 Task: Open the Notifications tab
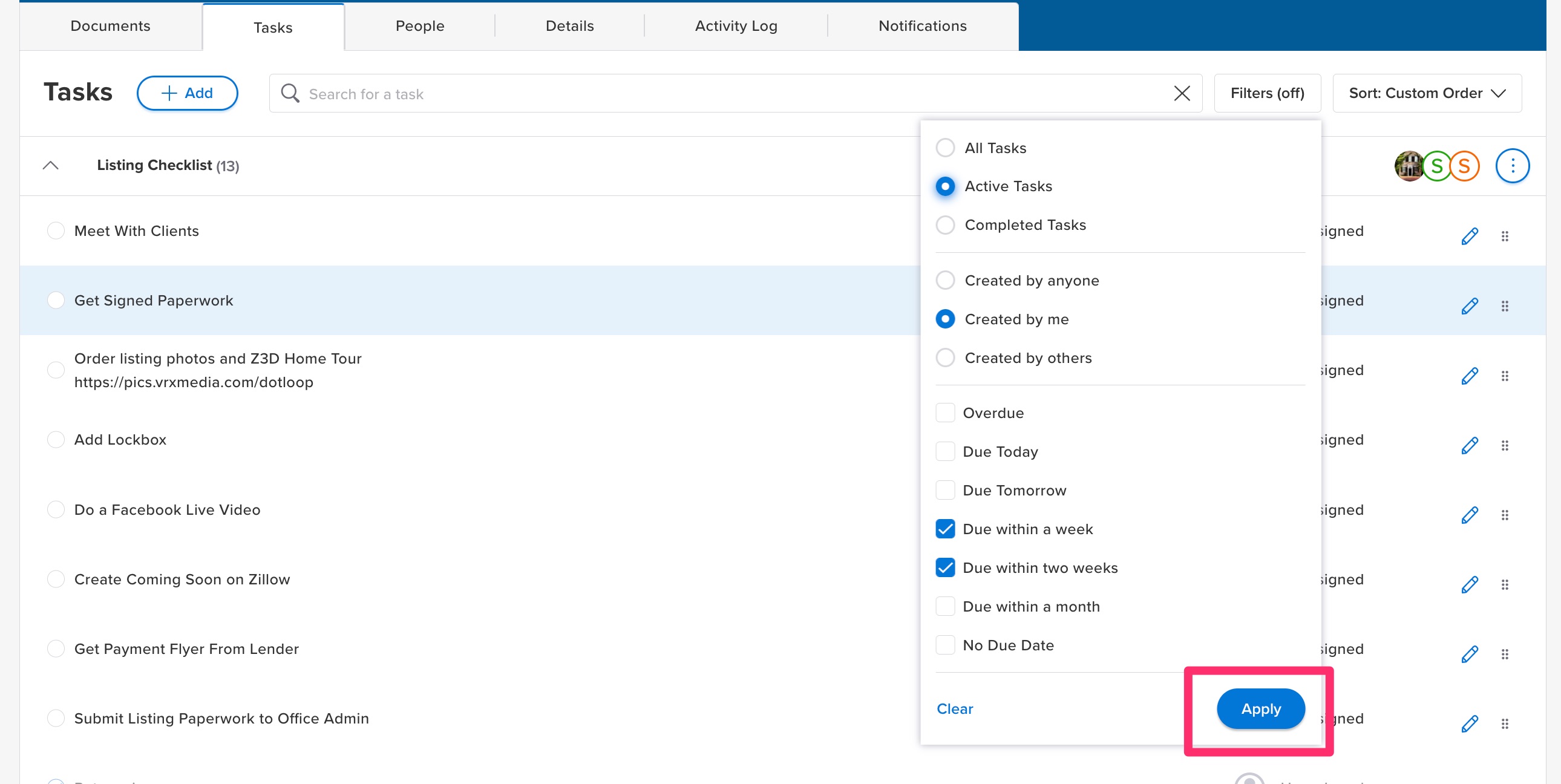click(x=922, y=25)
